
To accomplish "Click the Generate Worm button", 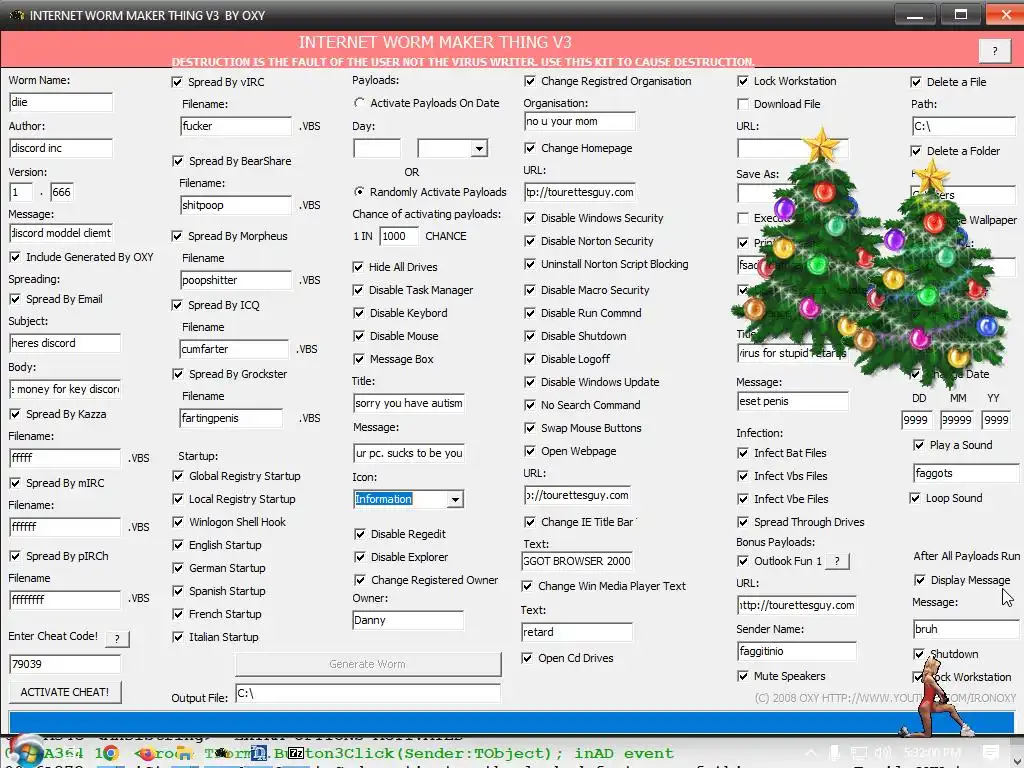I will [368, 664].
